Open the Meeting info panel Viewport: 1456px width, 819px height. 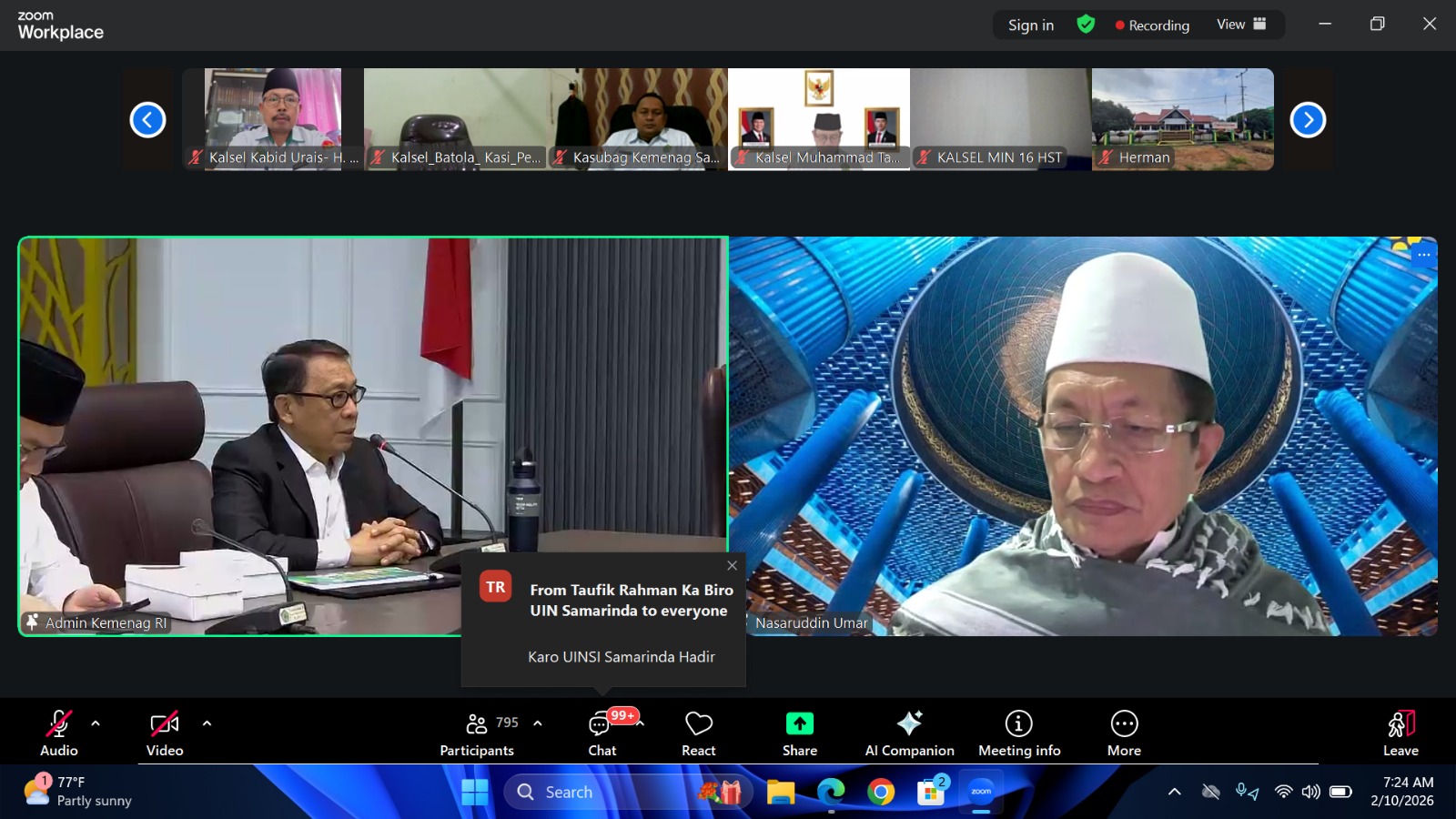1018,733
